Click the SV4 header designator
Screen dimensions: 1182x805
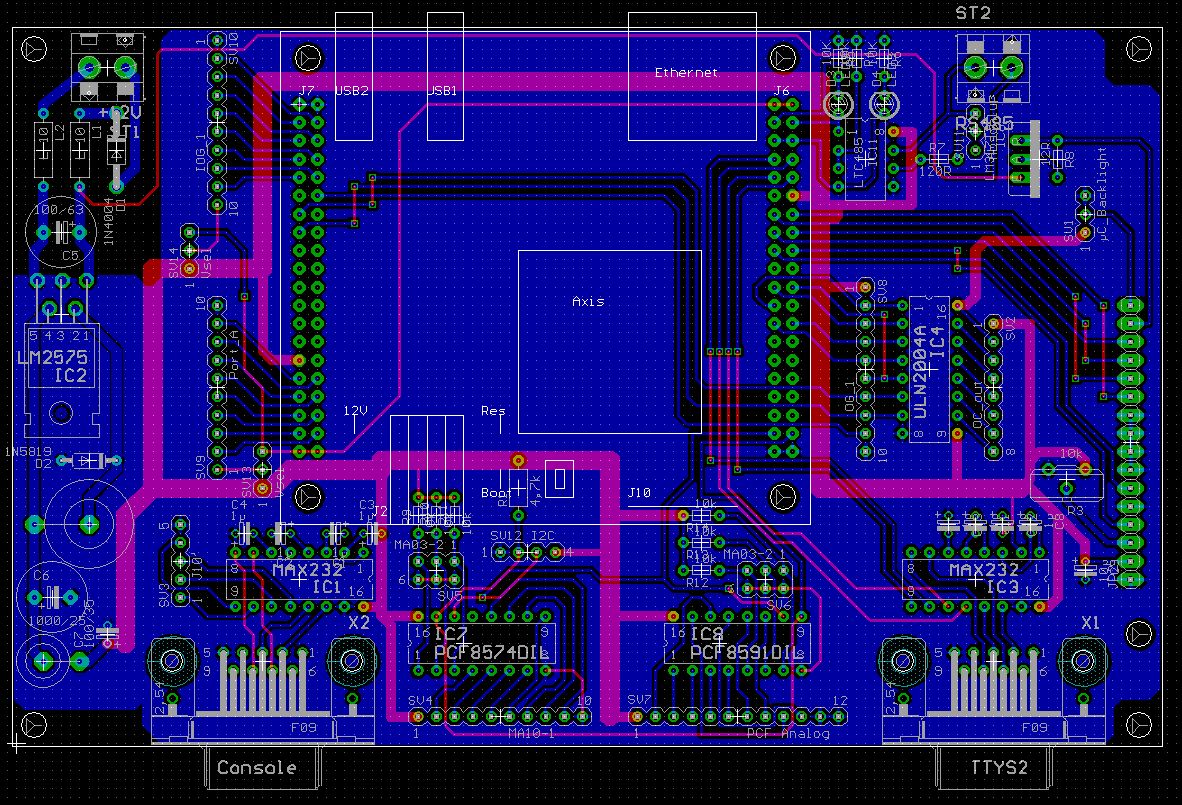420,700
